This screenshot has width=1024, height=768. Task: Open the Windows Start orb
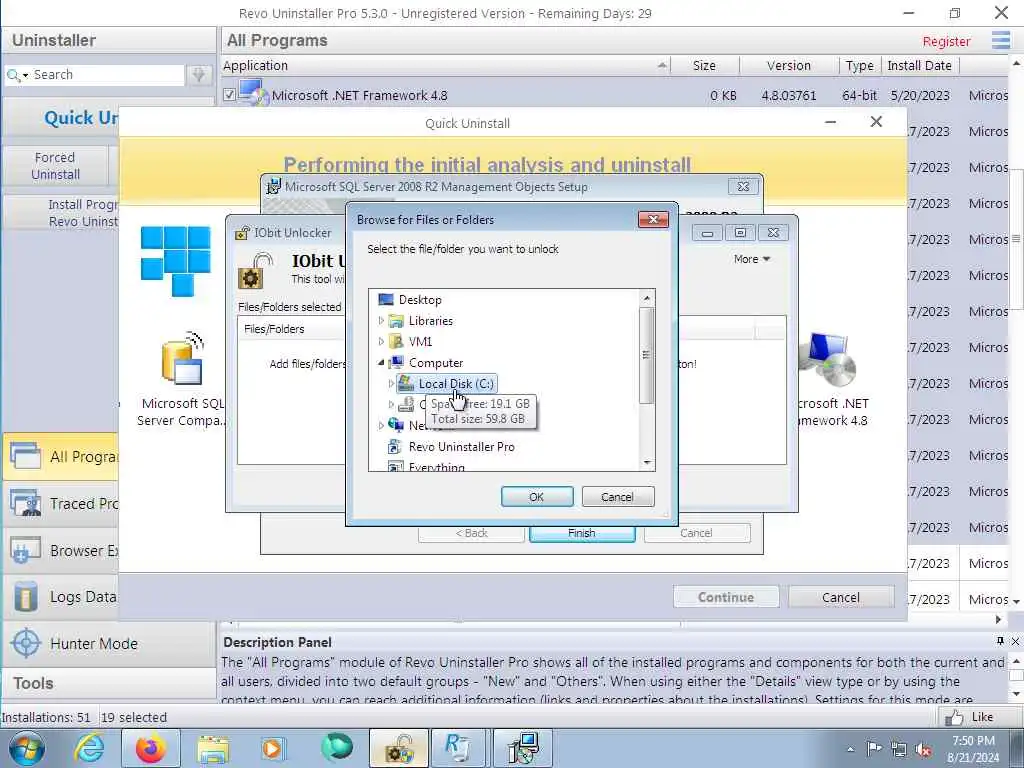point(27,748)
